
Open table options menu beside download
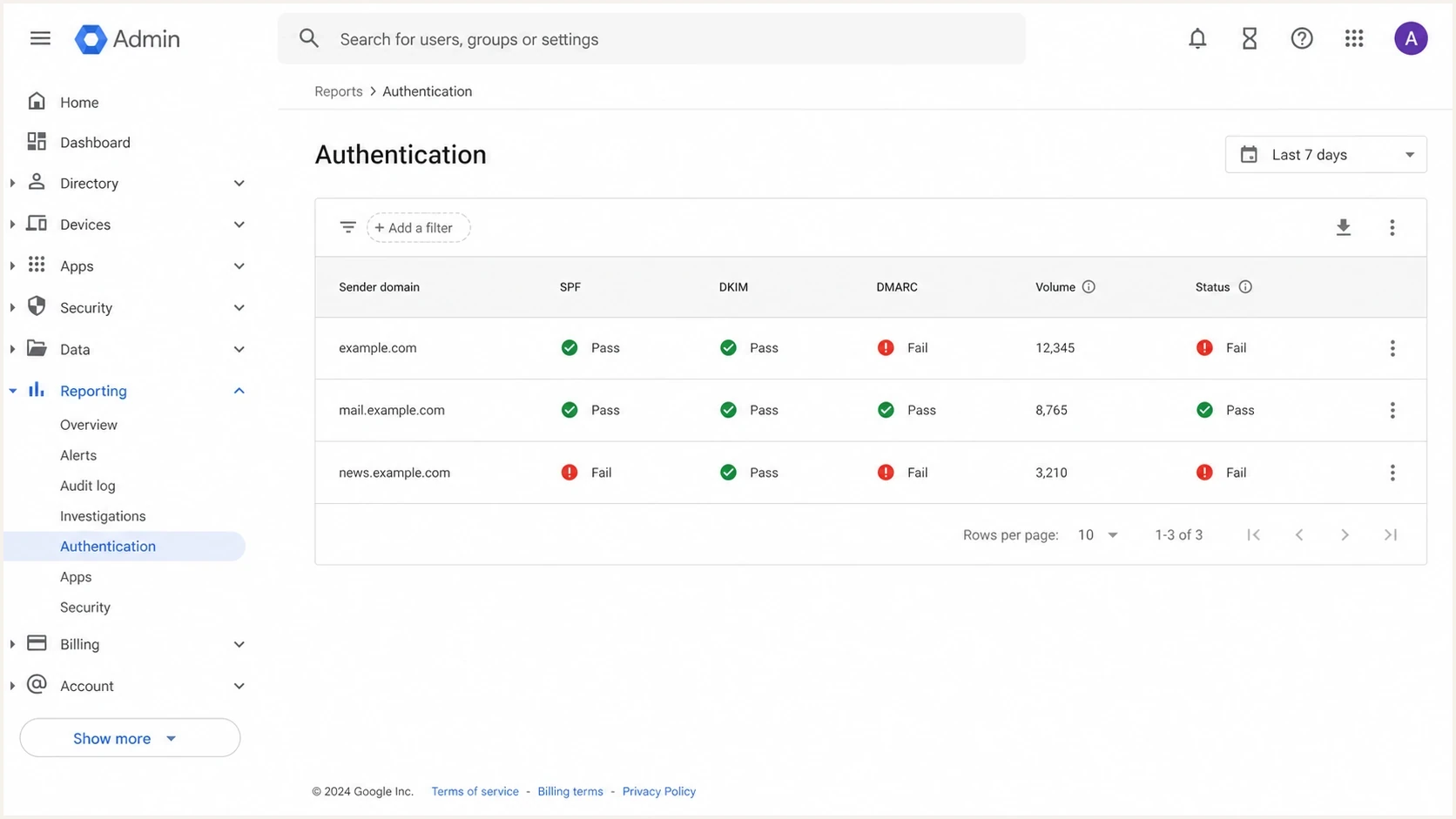point(1392,227)
